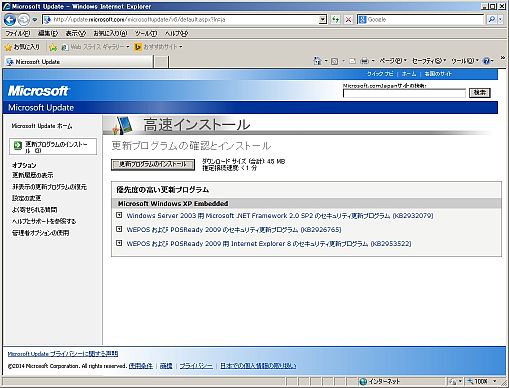This screenshot has height=388, width=509.
Task: Open 更新履歴の表示 option
Action: (32, 175)
